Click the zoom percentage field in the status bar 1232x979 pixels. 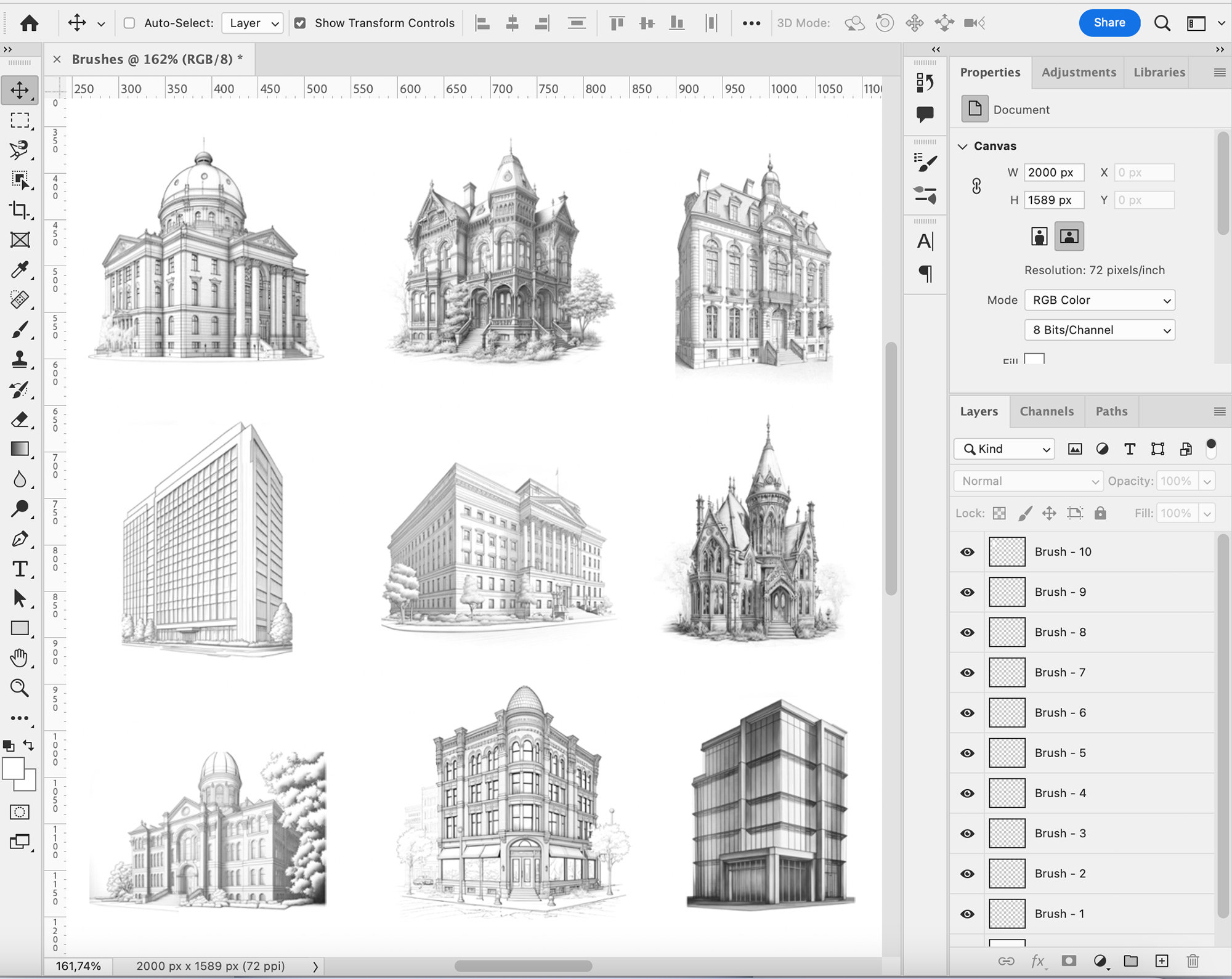point(78,965)
